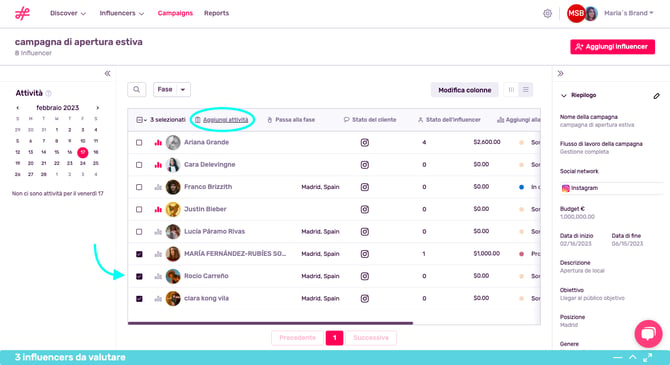
Task: Click Precedente pagination button
Action: 297,338
